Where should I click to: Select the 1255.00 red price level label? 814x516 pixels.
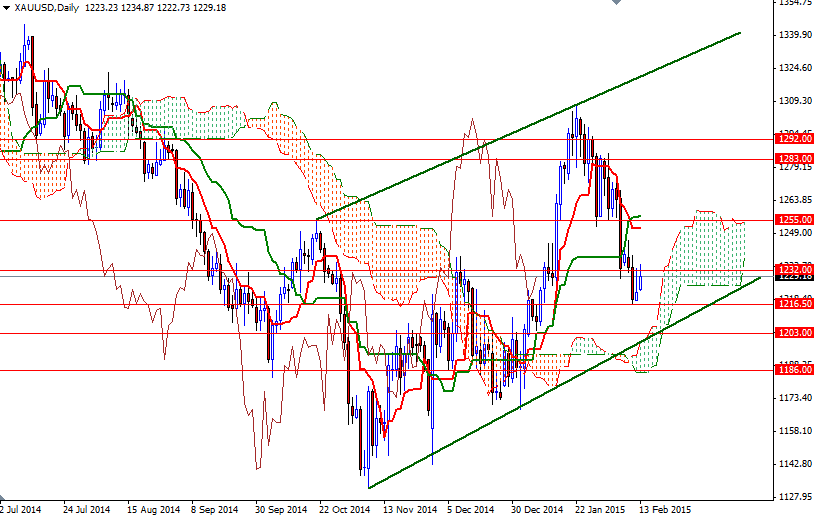pos(794,220)
